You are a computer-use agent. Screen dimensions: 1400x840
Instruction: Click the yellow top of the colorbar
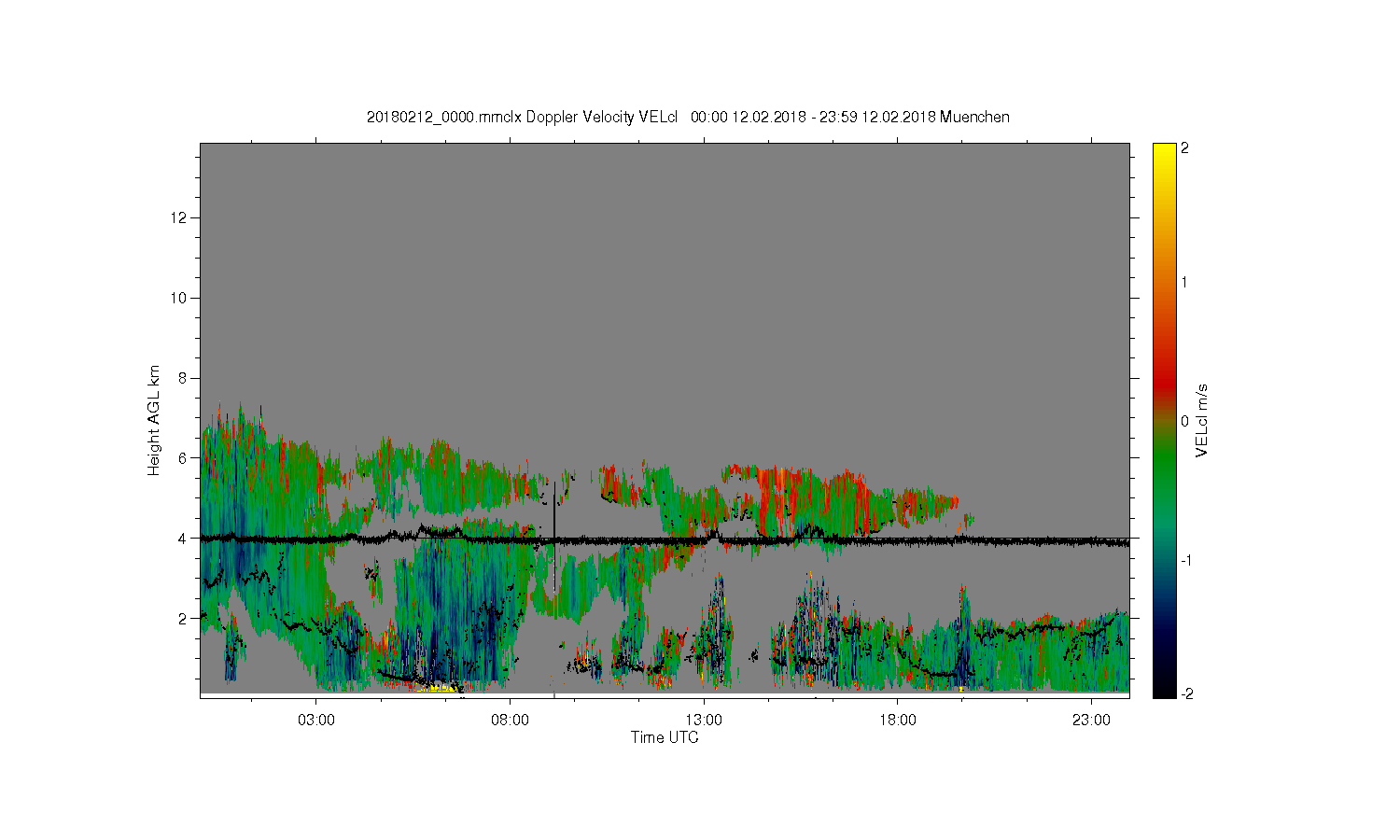click(x=1164, y=154)
